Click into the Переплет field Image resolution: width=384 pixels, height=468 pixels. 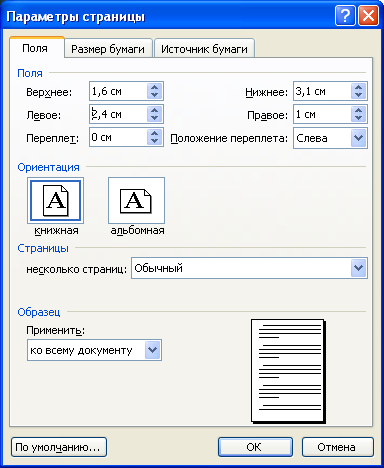pyautogui.click(x=118, y=137)
